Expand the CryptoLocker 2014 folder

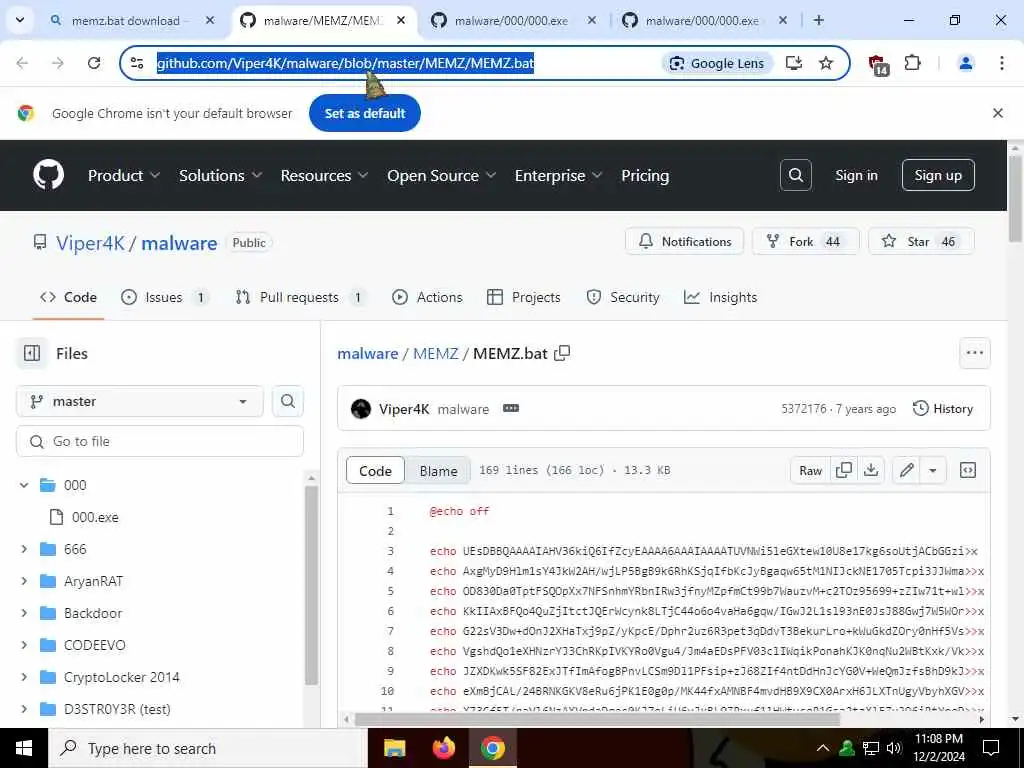(24, 677)
